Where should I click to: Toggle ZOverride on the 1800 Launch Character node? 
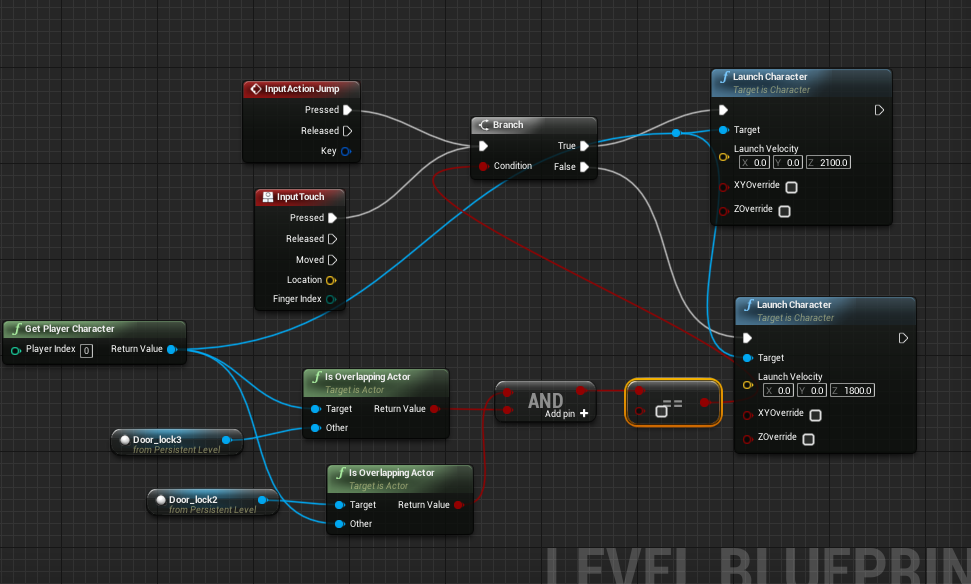tap(808, 439)
